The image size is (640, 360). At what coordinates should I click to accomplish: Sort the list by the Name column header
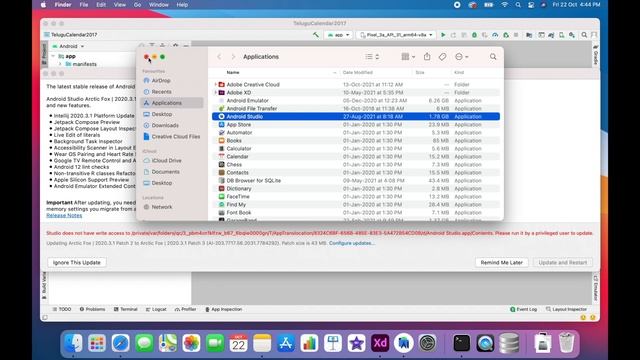[x=233, y=72]
